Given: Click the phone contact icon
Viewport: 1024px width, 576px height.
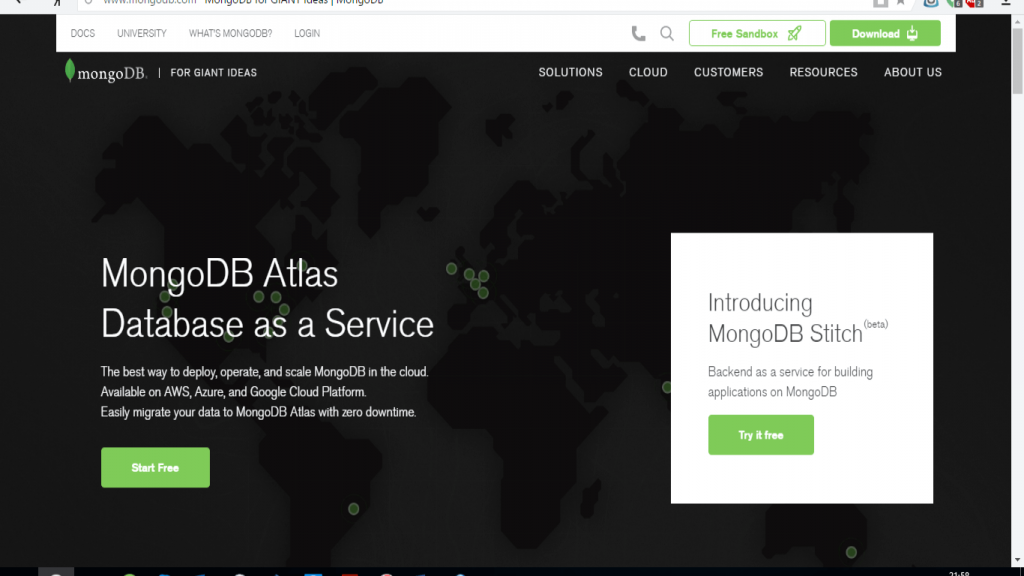Looking at the screenshot, I should pos(638,33).
